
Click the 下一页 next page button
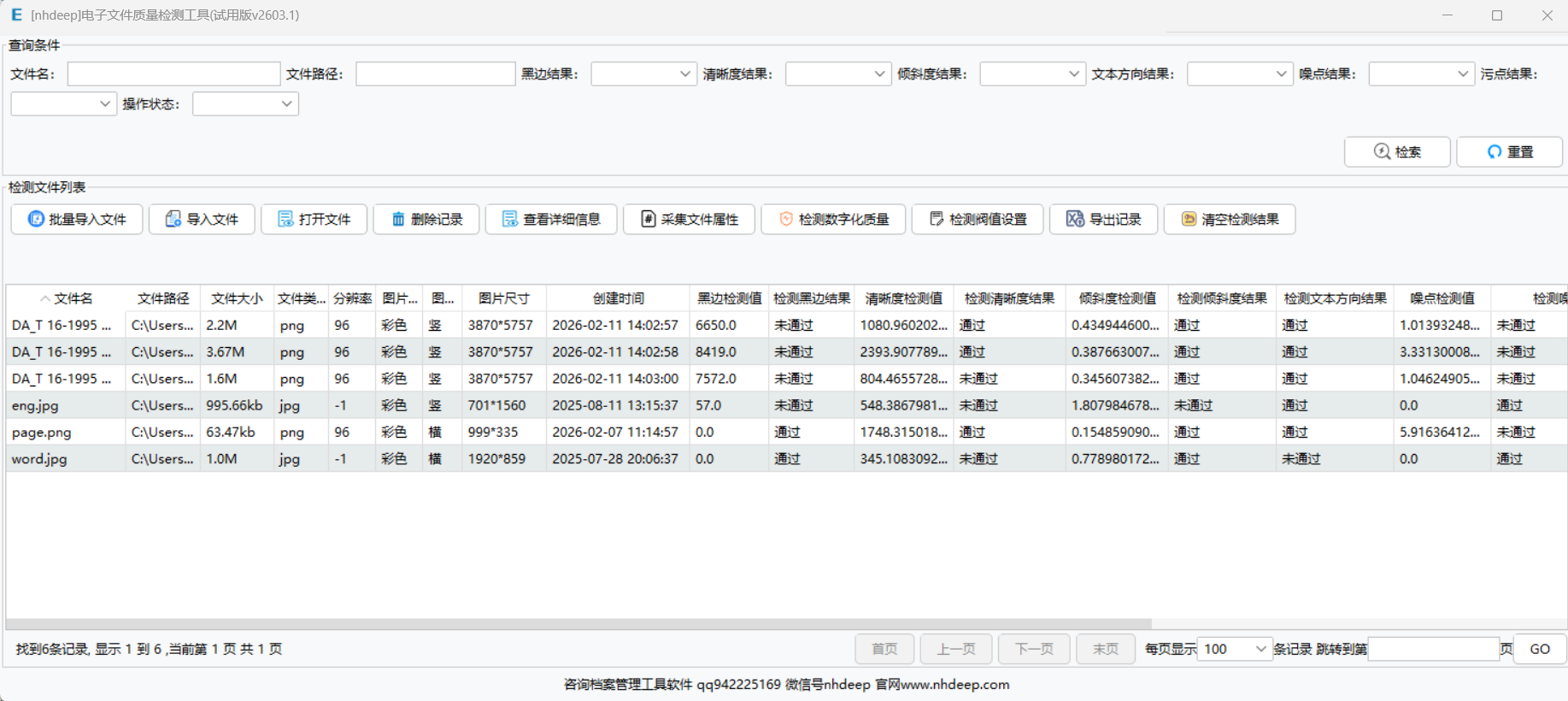coord(1034,649)
